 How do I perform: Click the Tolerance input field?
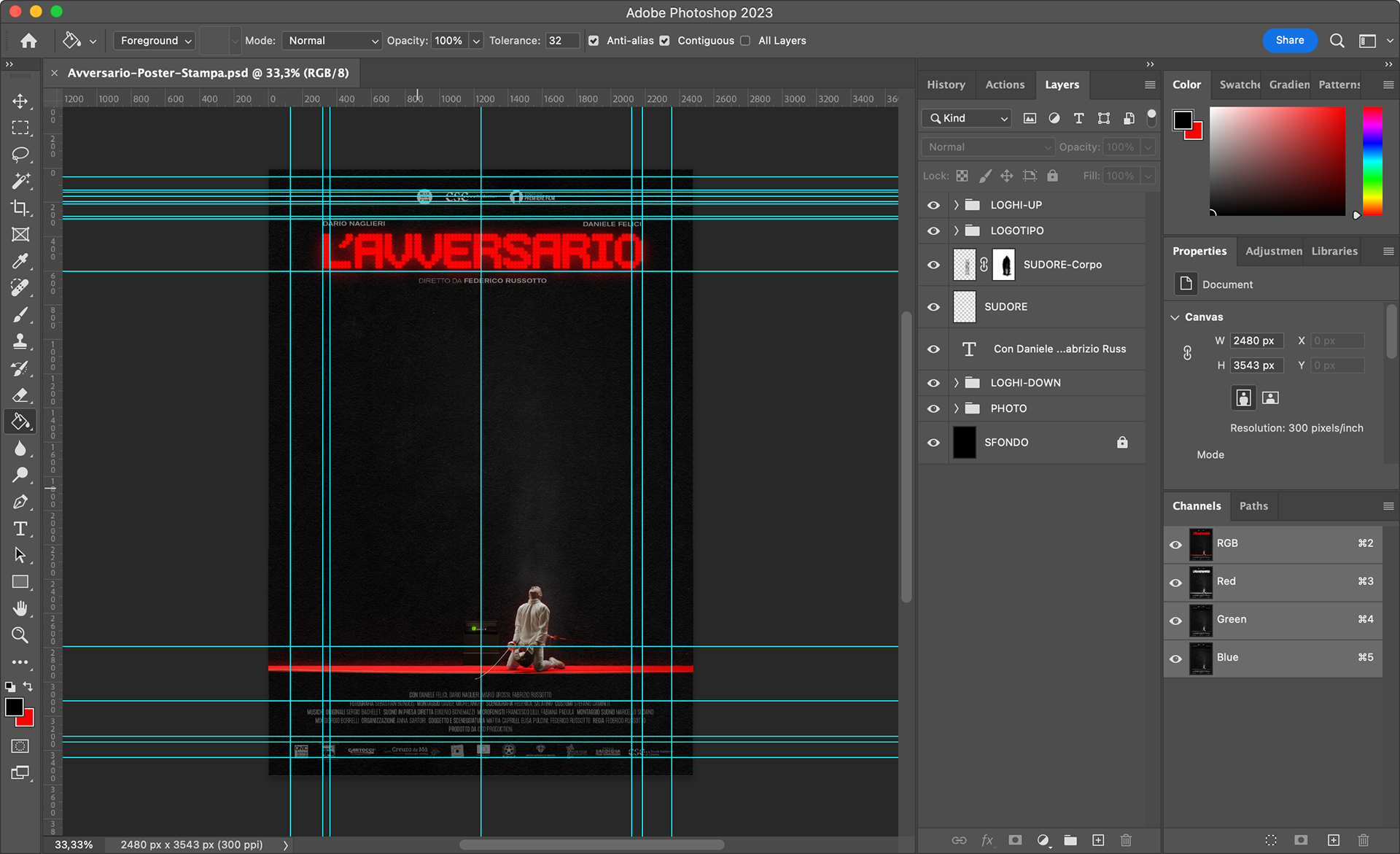[561, 41]
